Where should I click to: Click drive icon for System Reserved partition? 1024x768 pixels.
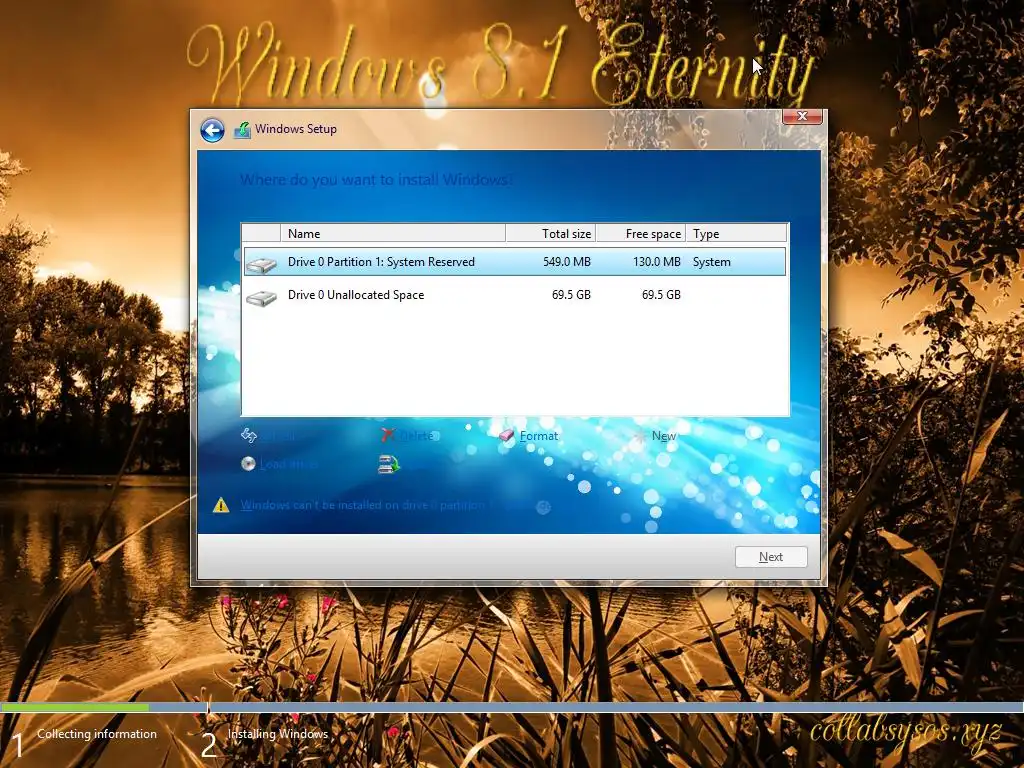coord(261,264)
